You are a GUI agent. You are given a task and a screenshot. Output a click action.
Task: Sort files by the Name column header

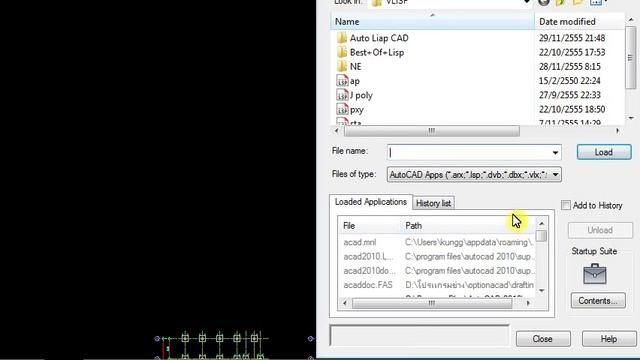(x=432, y=22)
